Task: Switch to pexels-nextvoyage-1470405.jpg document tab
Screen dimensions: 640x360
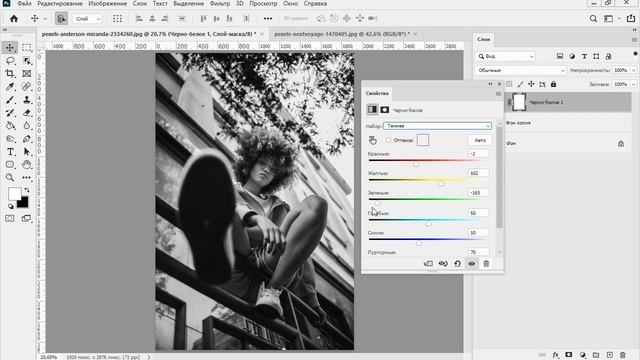Action: (x=342, y=34)
